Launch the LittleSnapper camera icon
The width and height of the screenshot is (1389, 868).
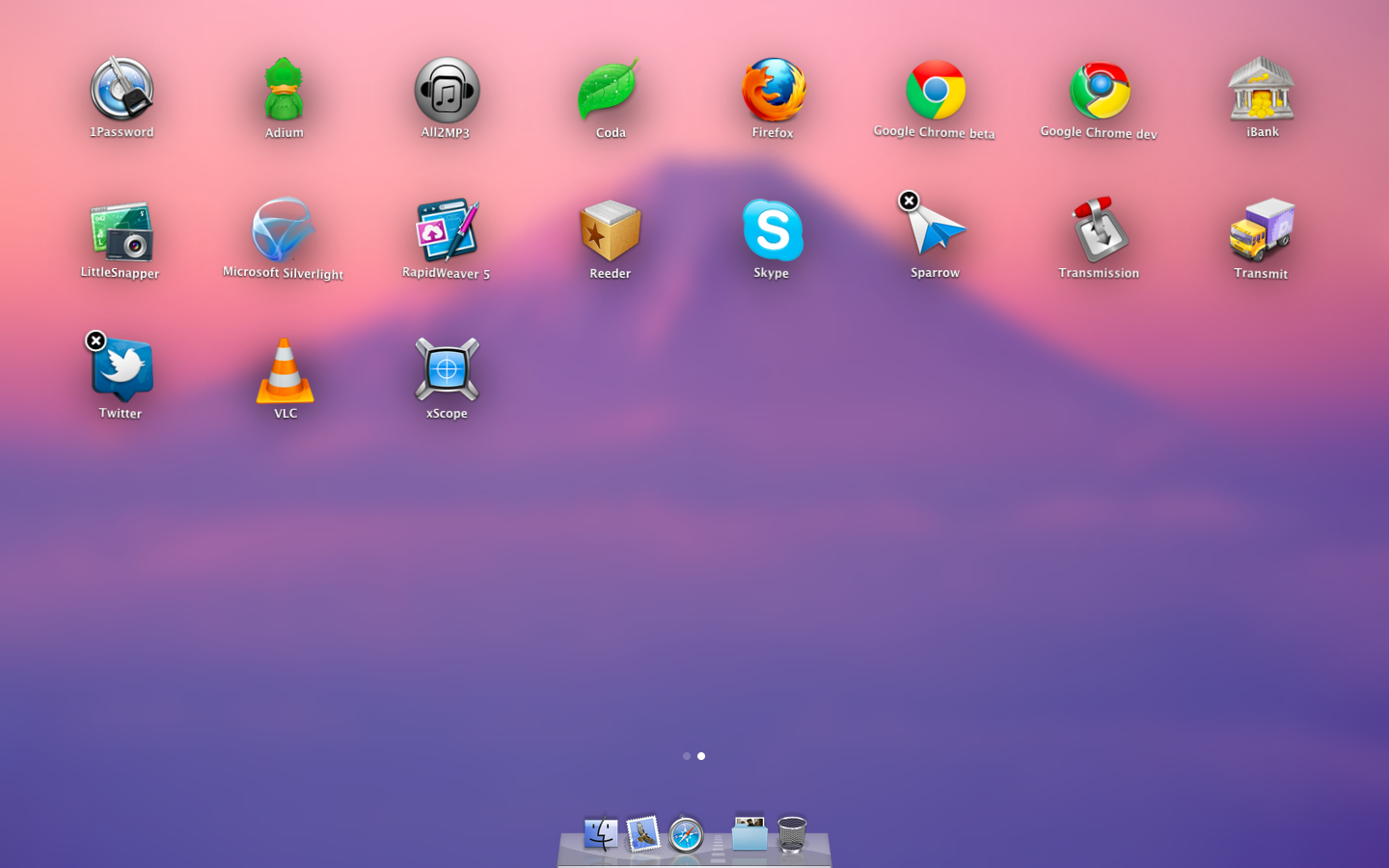[x=122, y=231]
